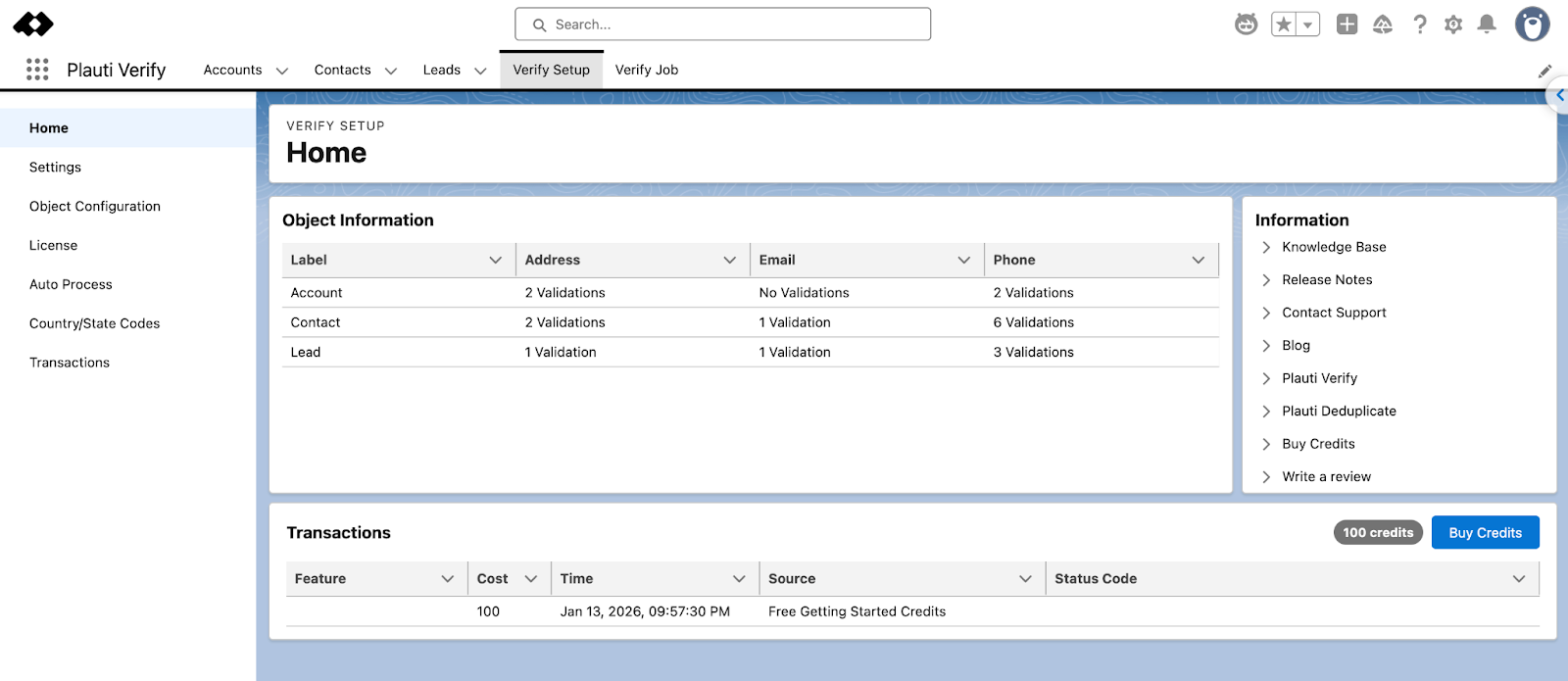Expand the Knowledge Base item
This screenshot has width=1568, height=681.
pos(1266,247)
